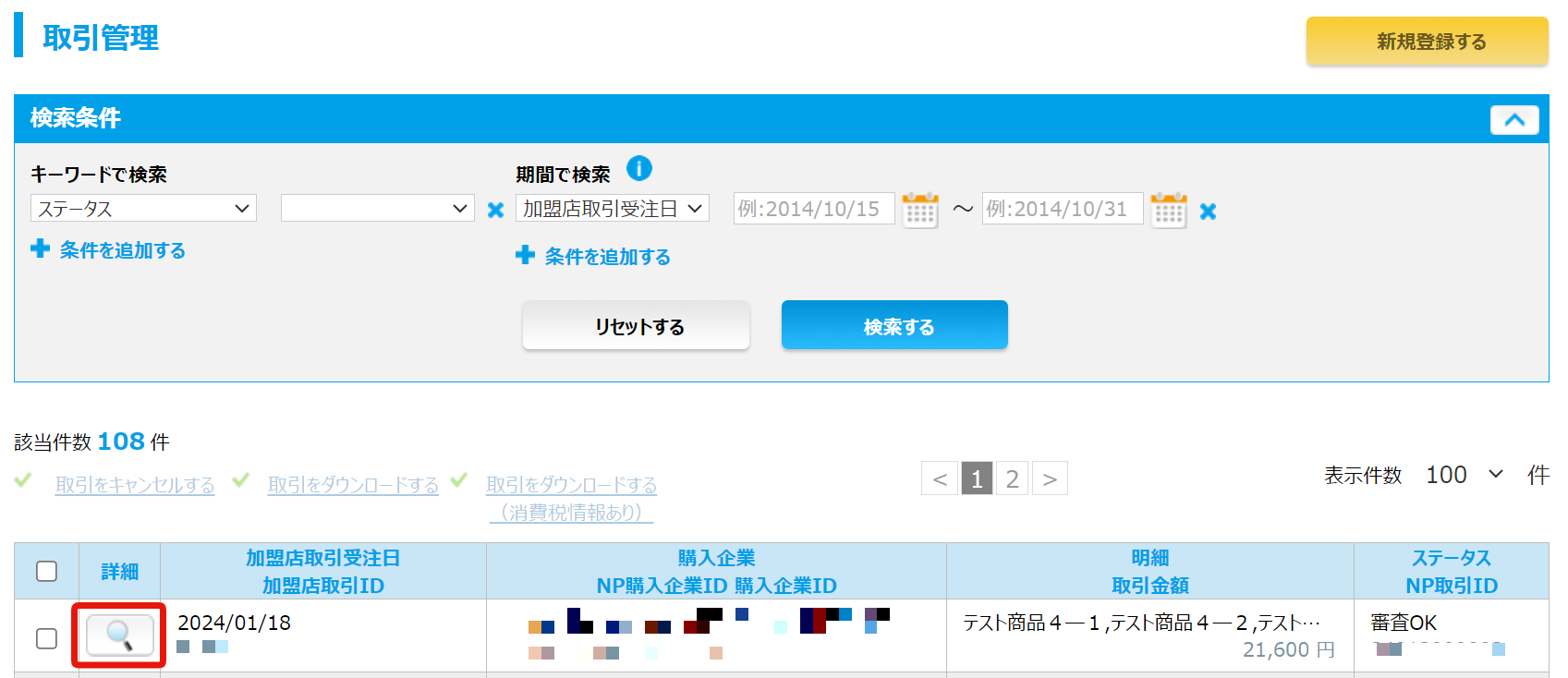Clear the date range condition with the X

click(1208, 212)
